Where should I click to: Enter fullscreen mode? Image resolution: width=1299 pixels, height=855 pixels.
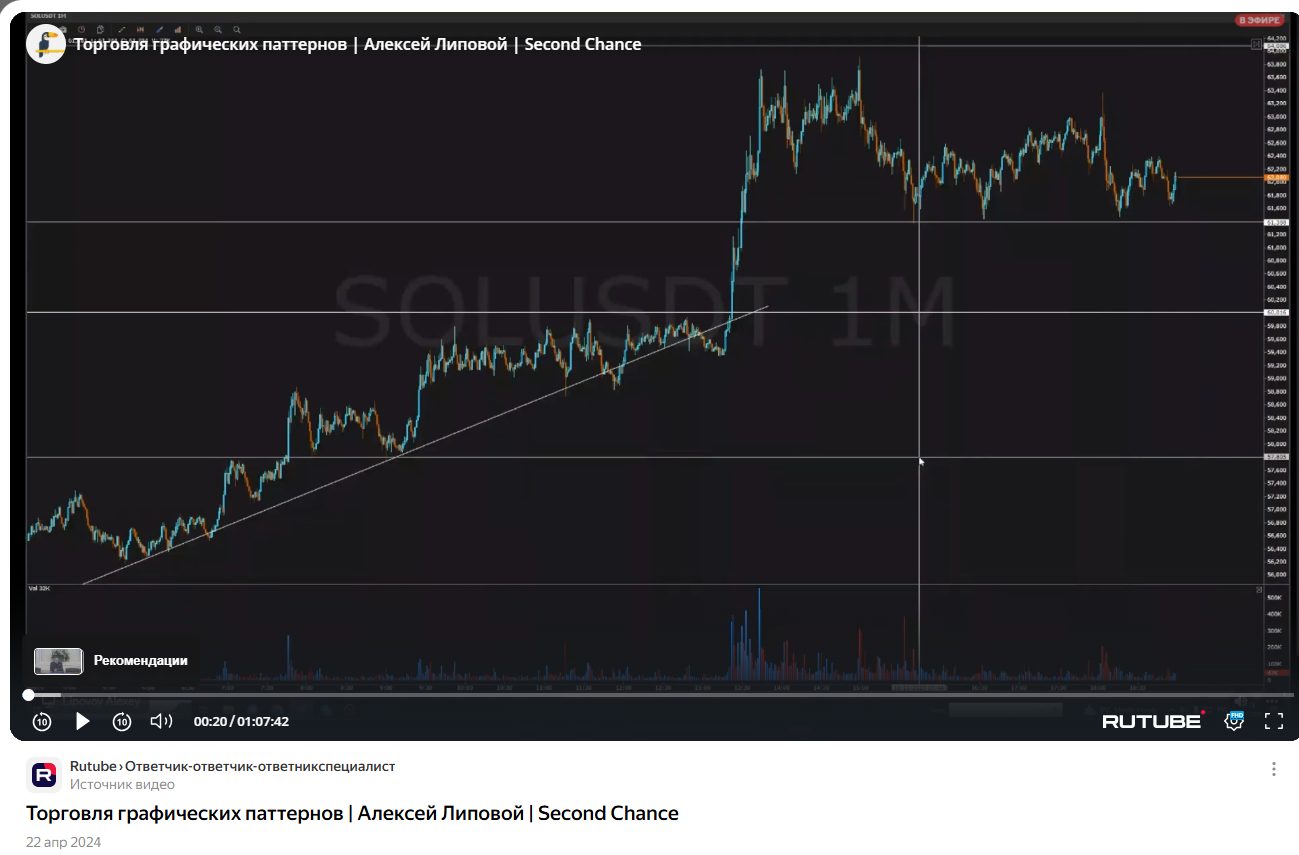click(1274, 720)
